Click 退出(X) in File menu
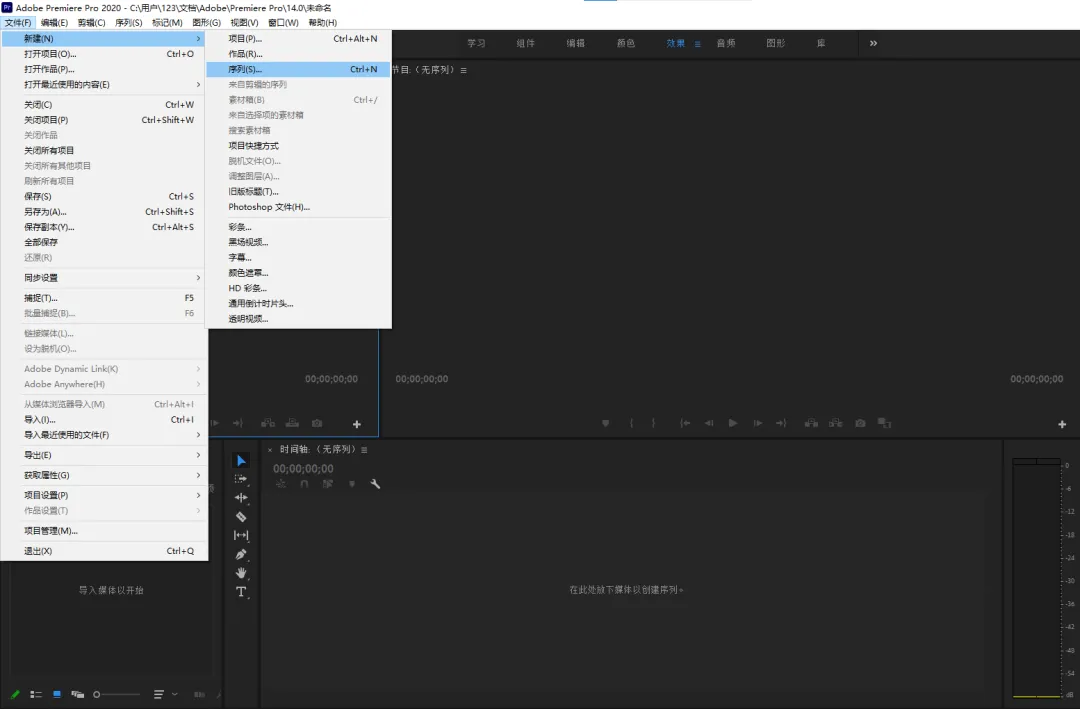The height and width of the screenshot is (709, 1080). [x=104, y=551]
